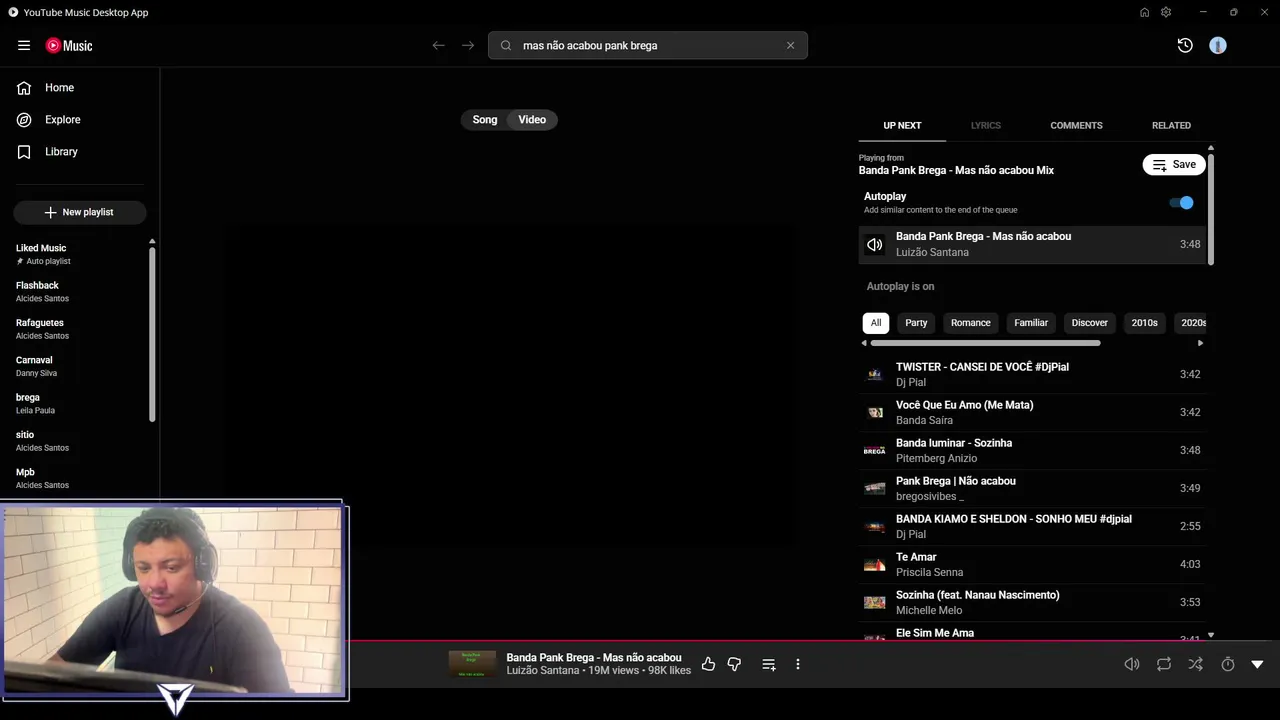Filter the queue by Discover
The height and width of the screenshot is (720, 1280).
[x=1090, y=323]
